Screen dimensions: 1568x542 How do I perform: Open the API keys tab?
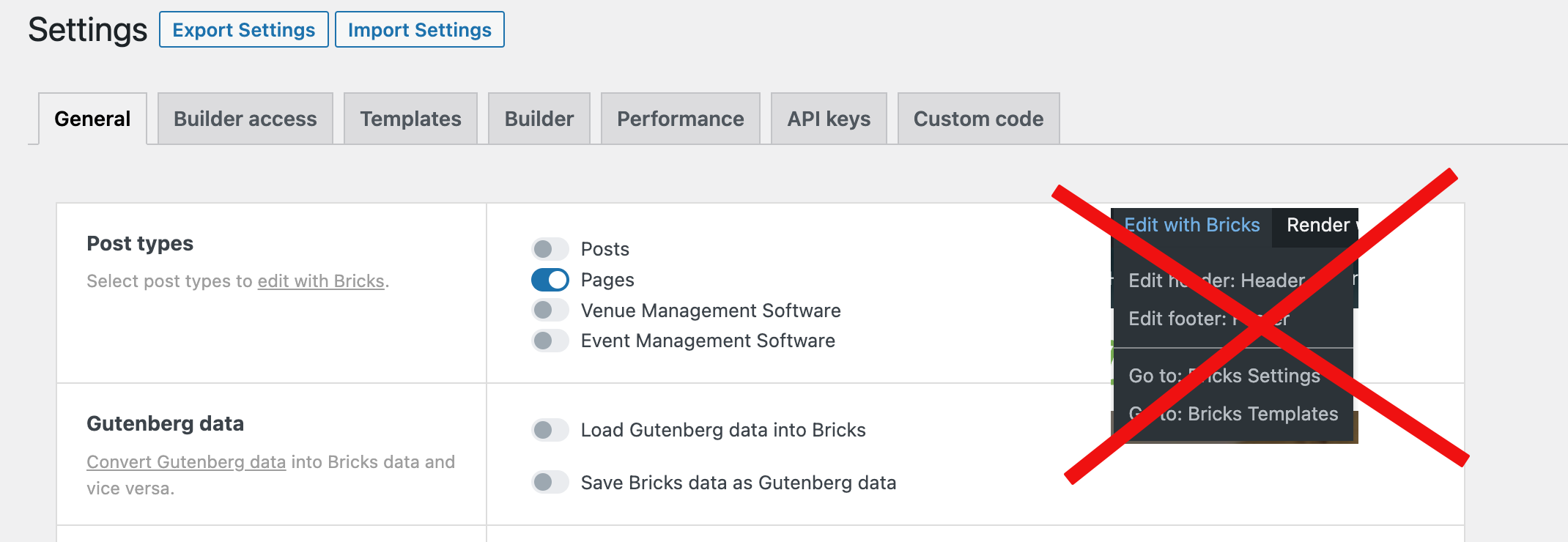[x=829, y=119]
